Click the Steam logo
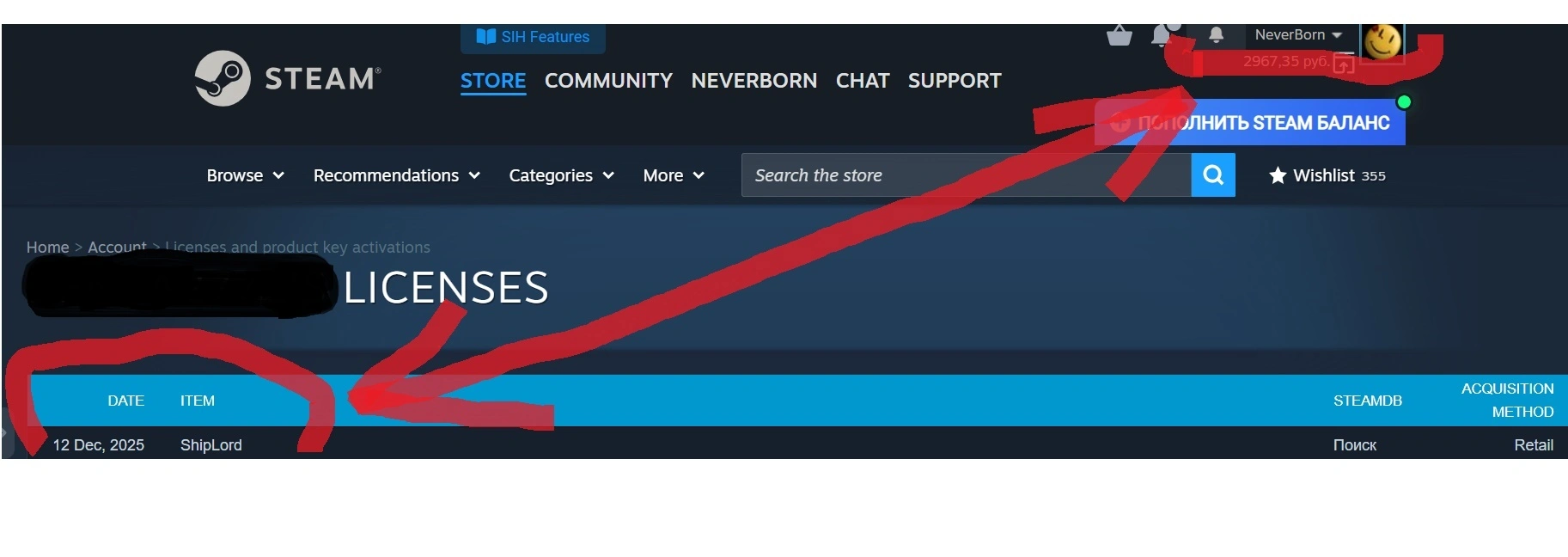1568x557 pixels. click(288, 78)
